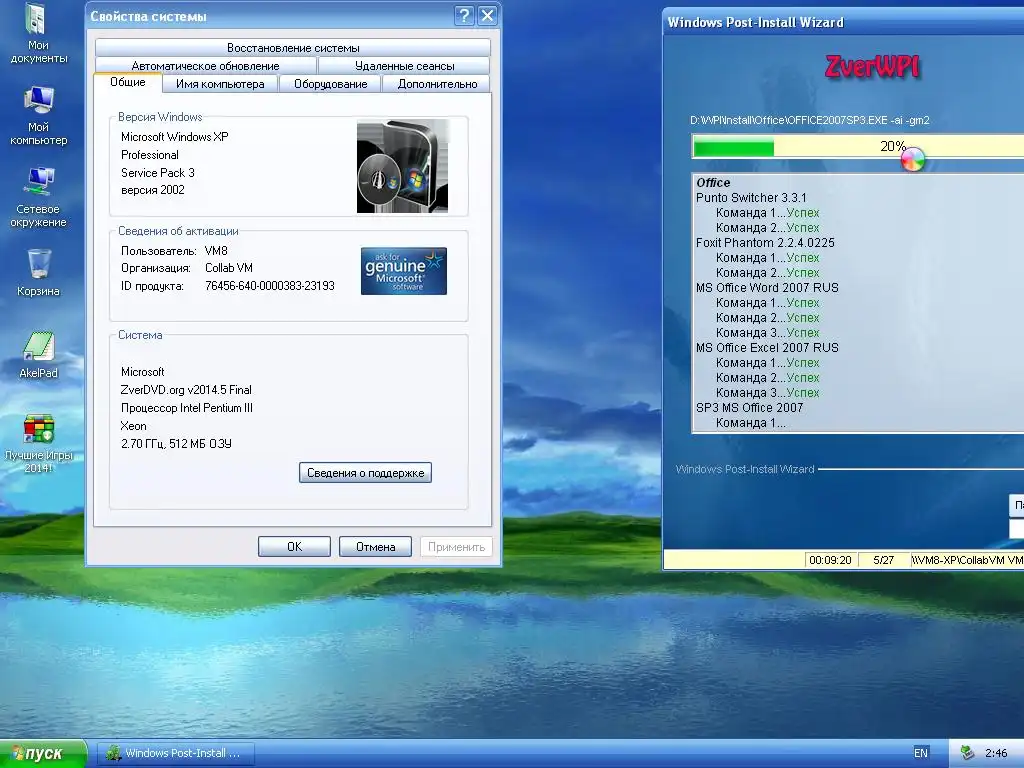Click the 2.70 ГГц, 512 МБ ОЗУ line
This screenshot has height=768, width=1024.
[x=176, y=443]
